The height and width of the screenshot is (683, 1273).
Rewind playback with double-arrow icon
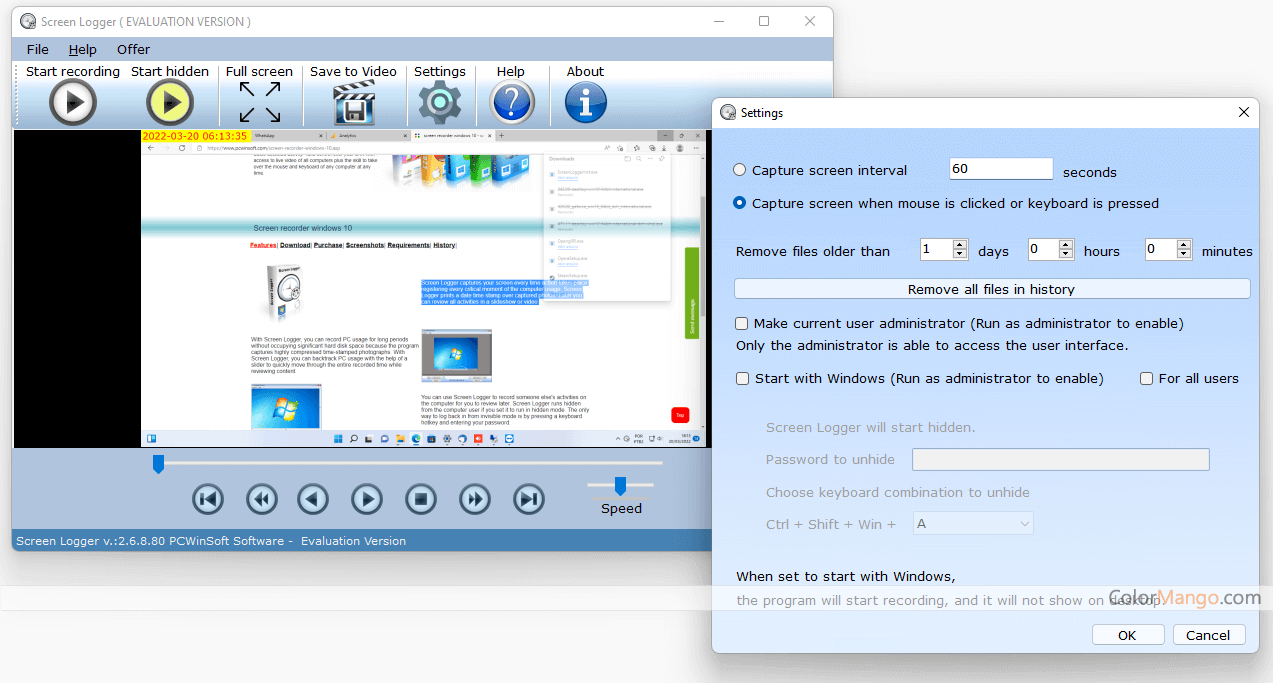[x=262, y=499]
